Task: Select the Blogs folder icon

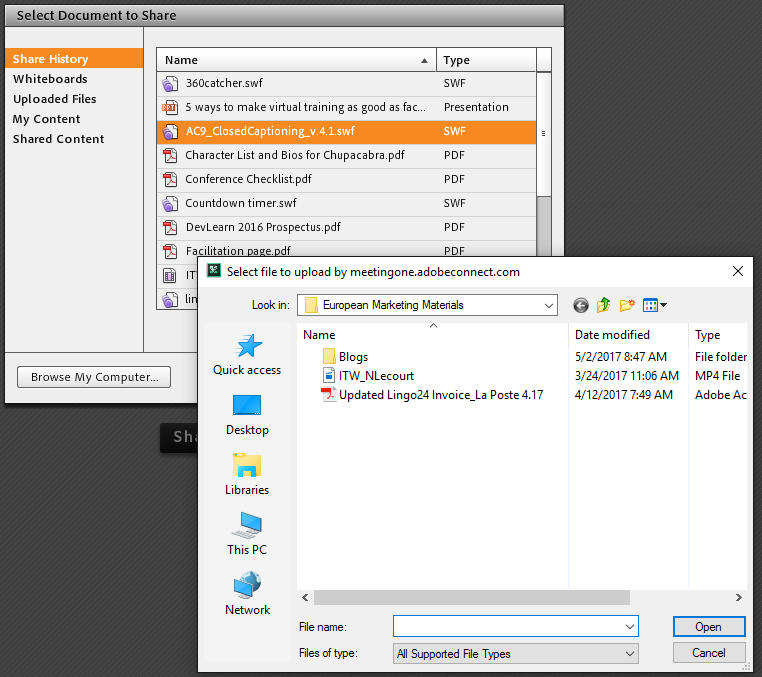Action: click(x=329, y=356)
